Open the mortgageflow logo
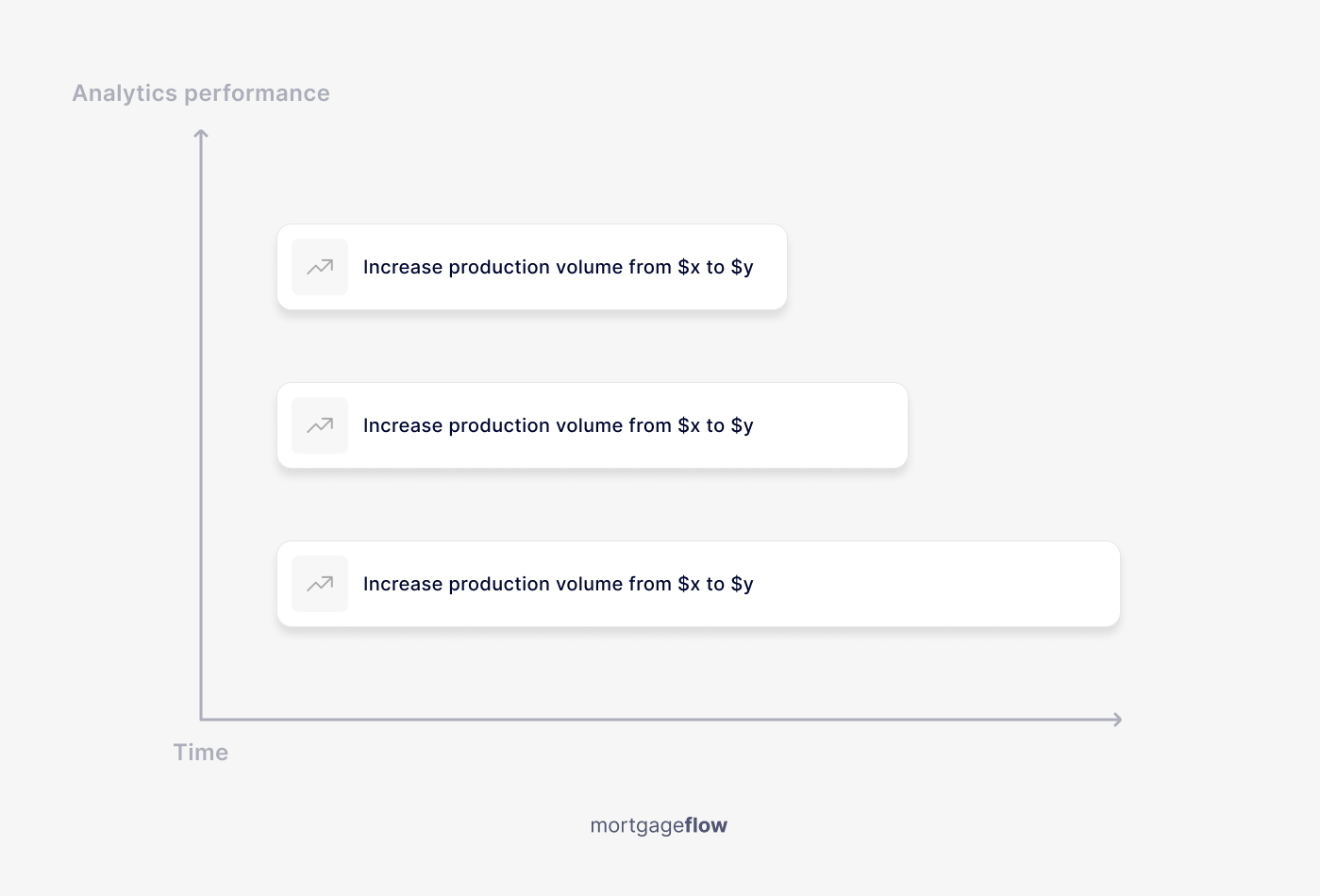The width and height of the screenshot is (1320, 896). (659, 825)
